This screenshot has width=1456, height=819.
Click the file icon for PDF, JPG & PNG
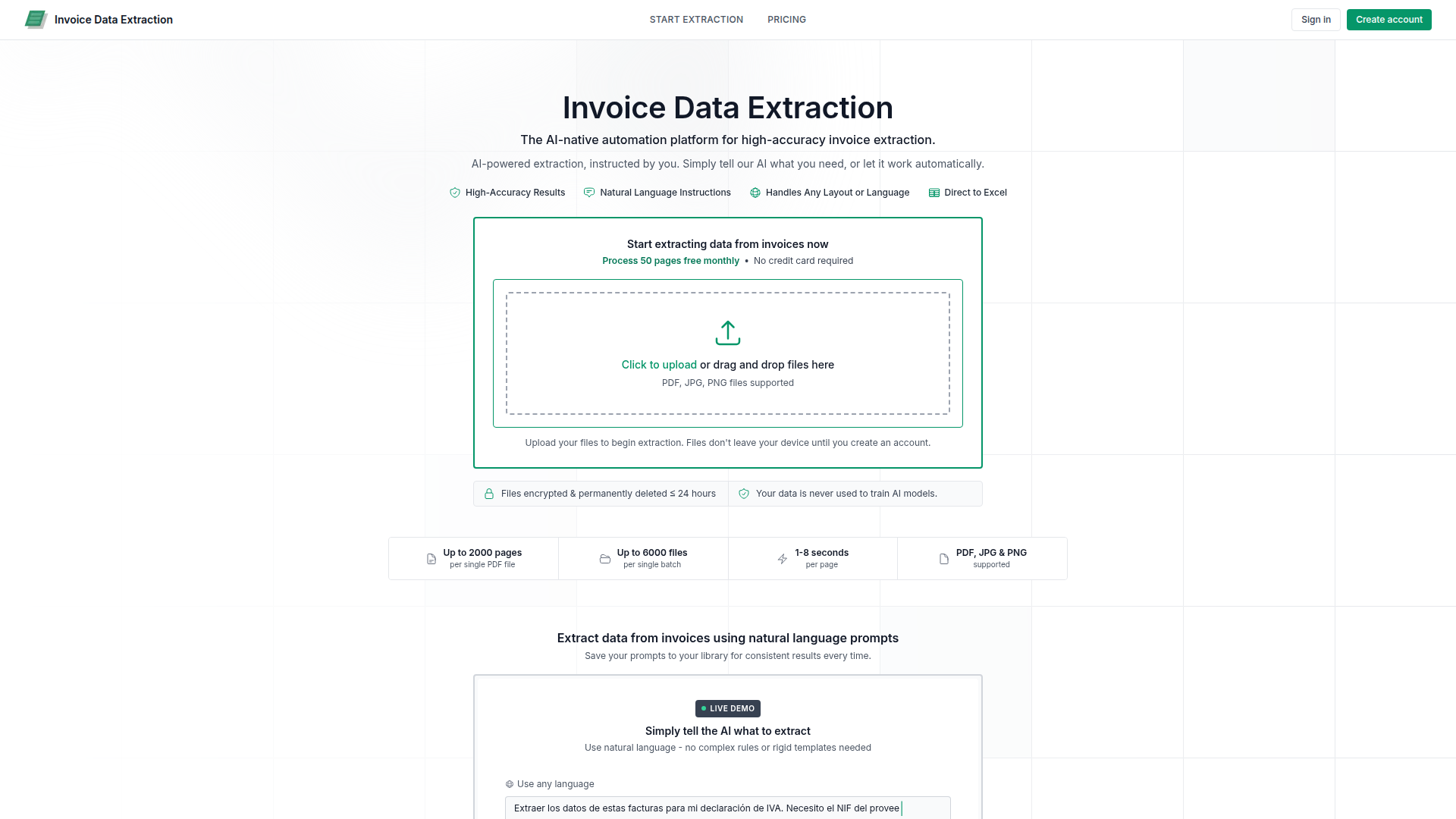[x=944, y=559]
